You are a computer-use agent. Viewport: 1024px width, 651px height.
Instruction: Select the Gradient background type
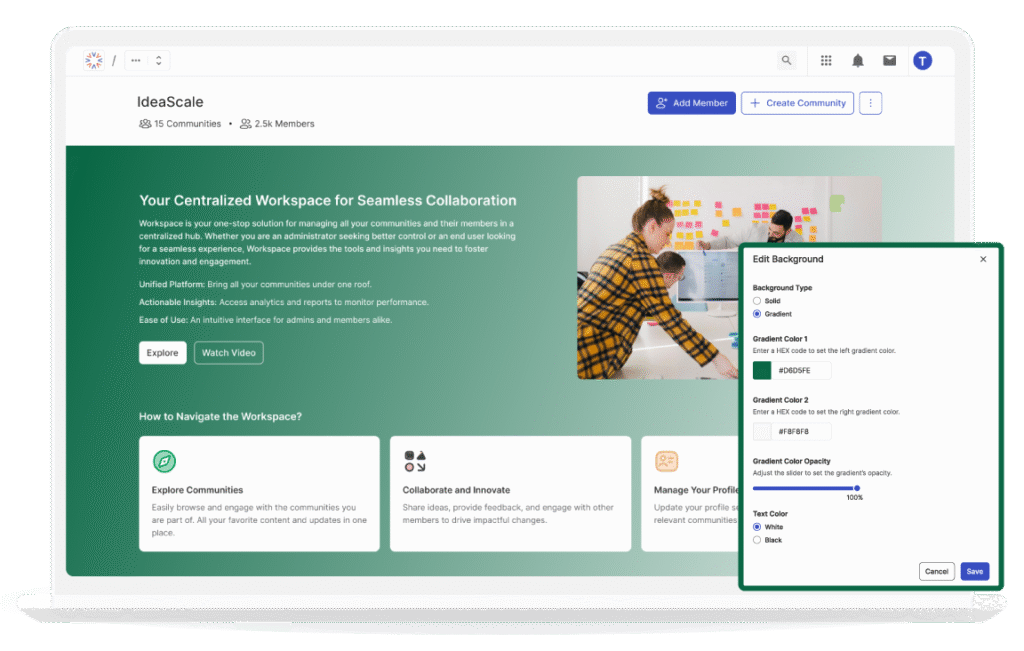758,313
